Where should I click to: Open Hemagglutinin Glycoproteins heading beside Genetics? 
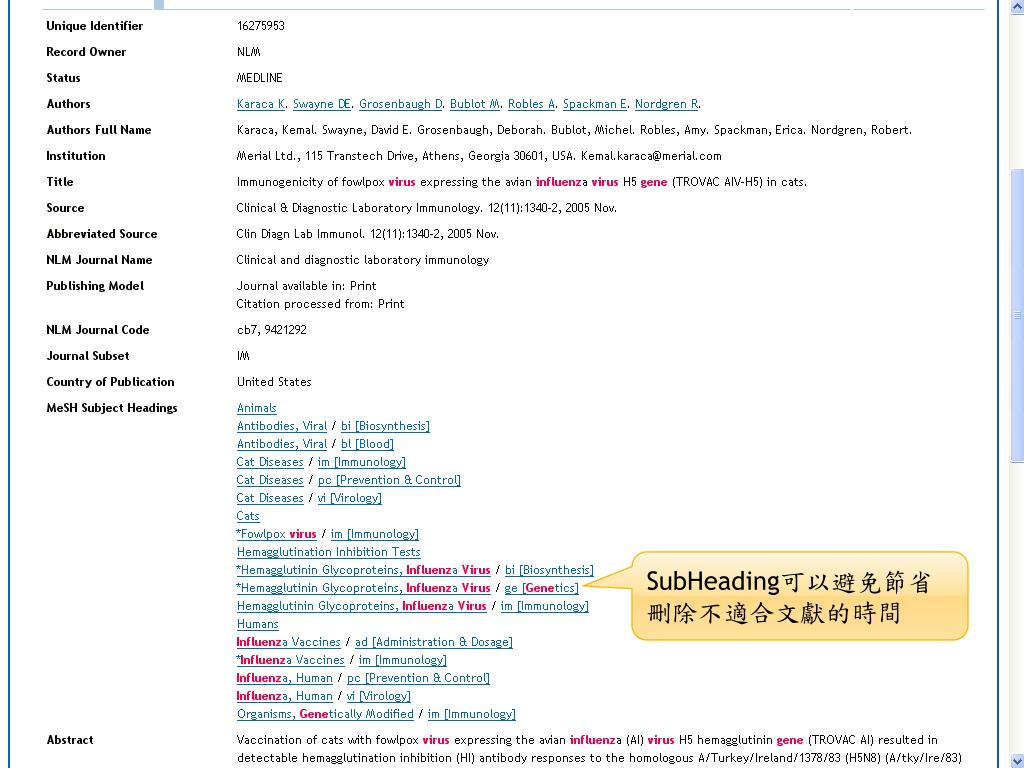point(363,588)
